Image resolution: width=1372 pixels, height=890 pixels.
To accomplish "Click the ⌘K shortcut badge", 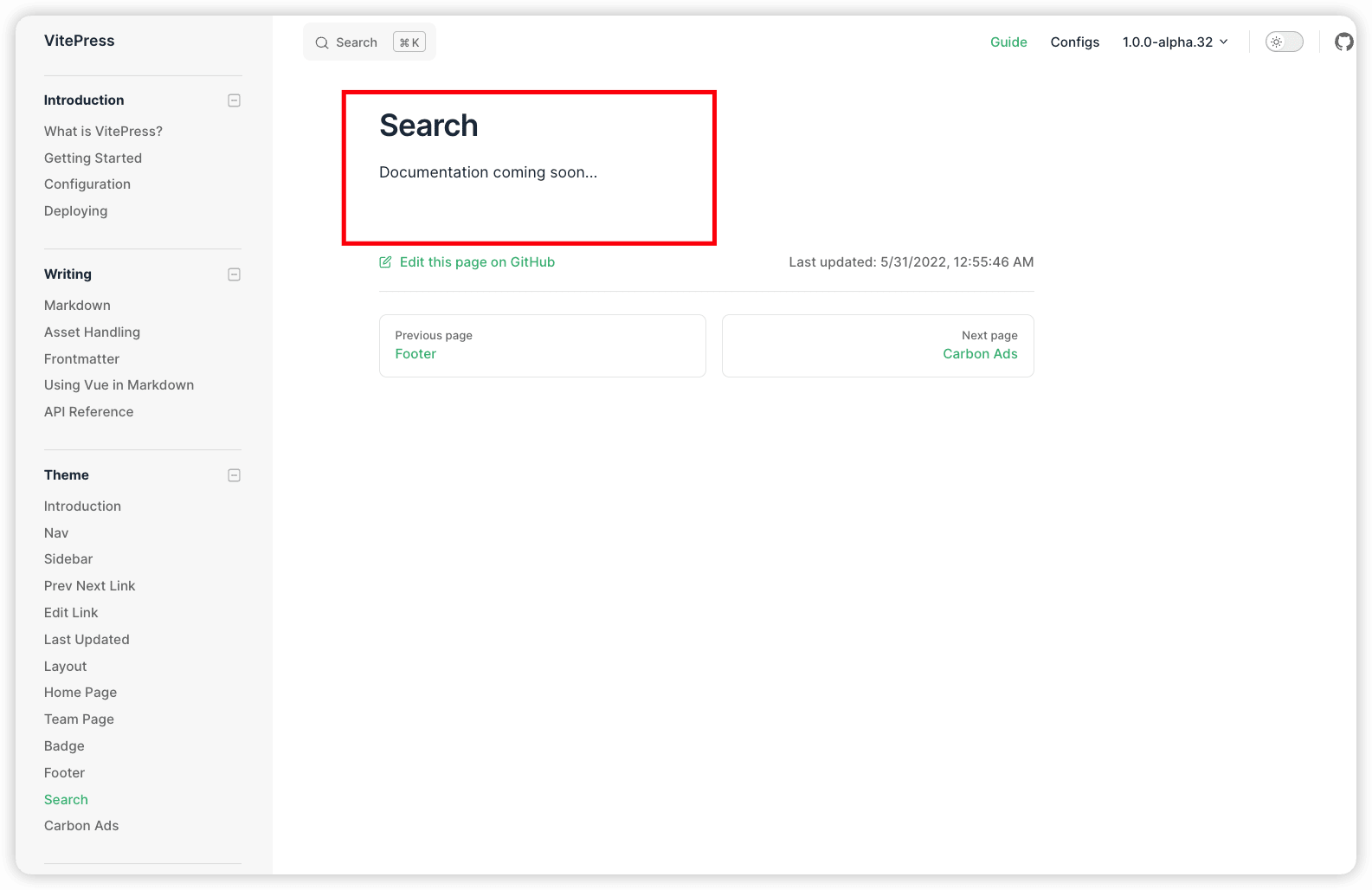I will pos(409,42).
